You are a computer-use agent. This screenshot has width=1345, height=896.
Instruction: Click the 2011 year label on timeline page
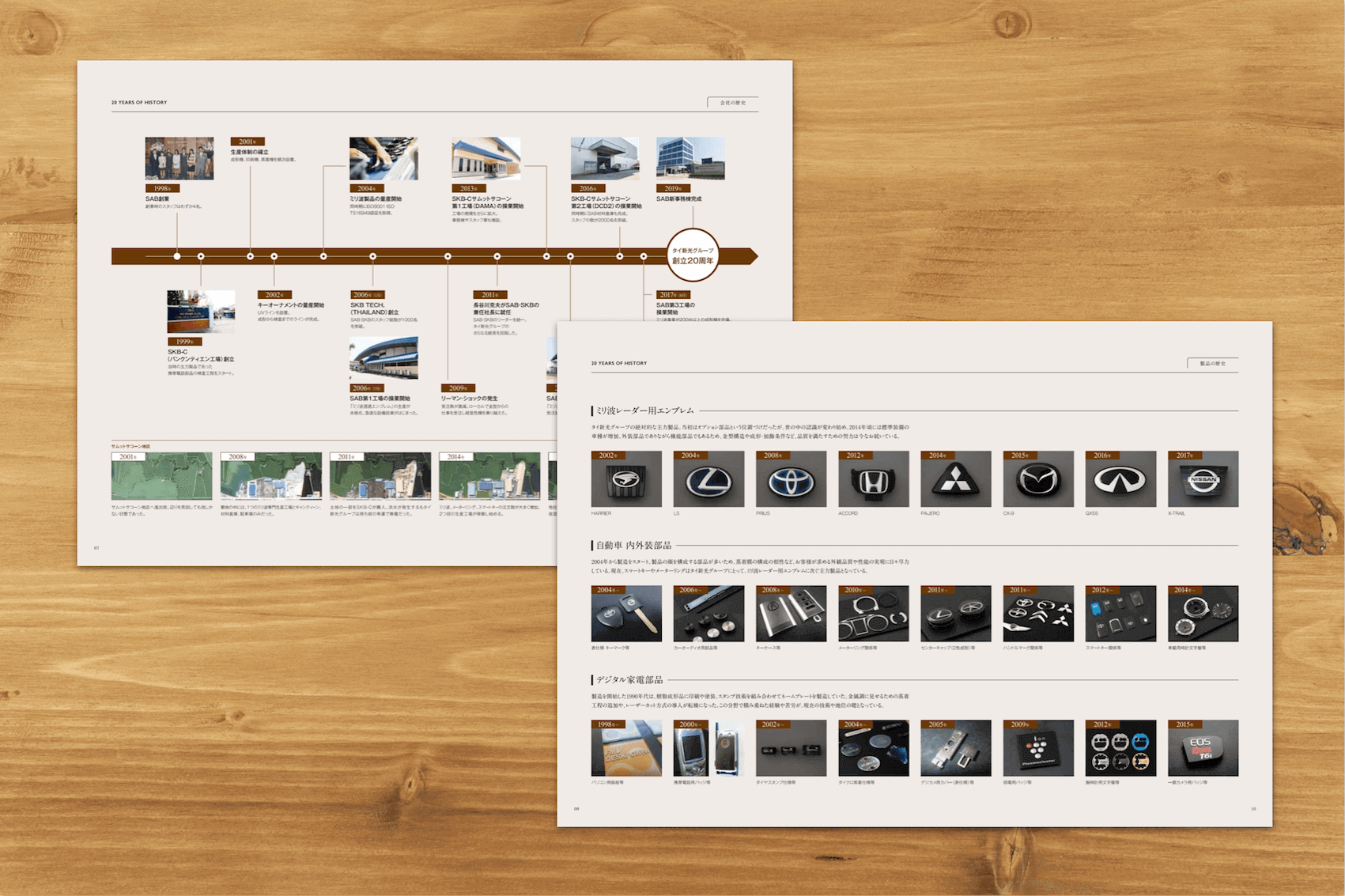click(x=490, y=295)
